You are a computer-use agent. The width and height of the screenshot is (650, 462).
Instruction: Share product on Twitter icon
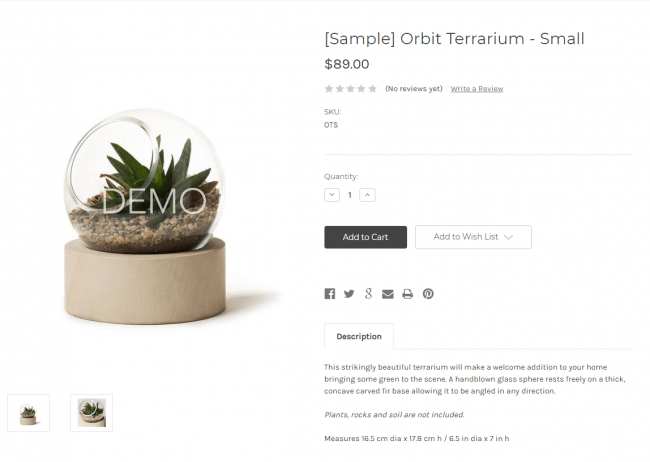tap(349, 294)
